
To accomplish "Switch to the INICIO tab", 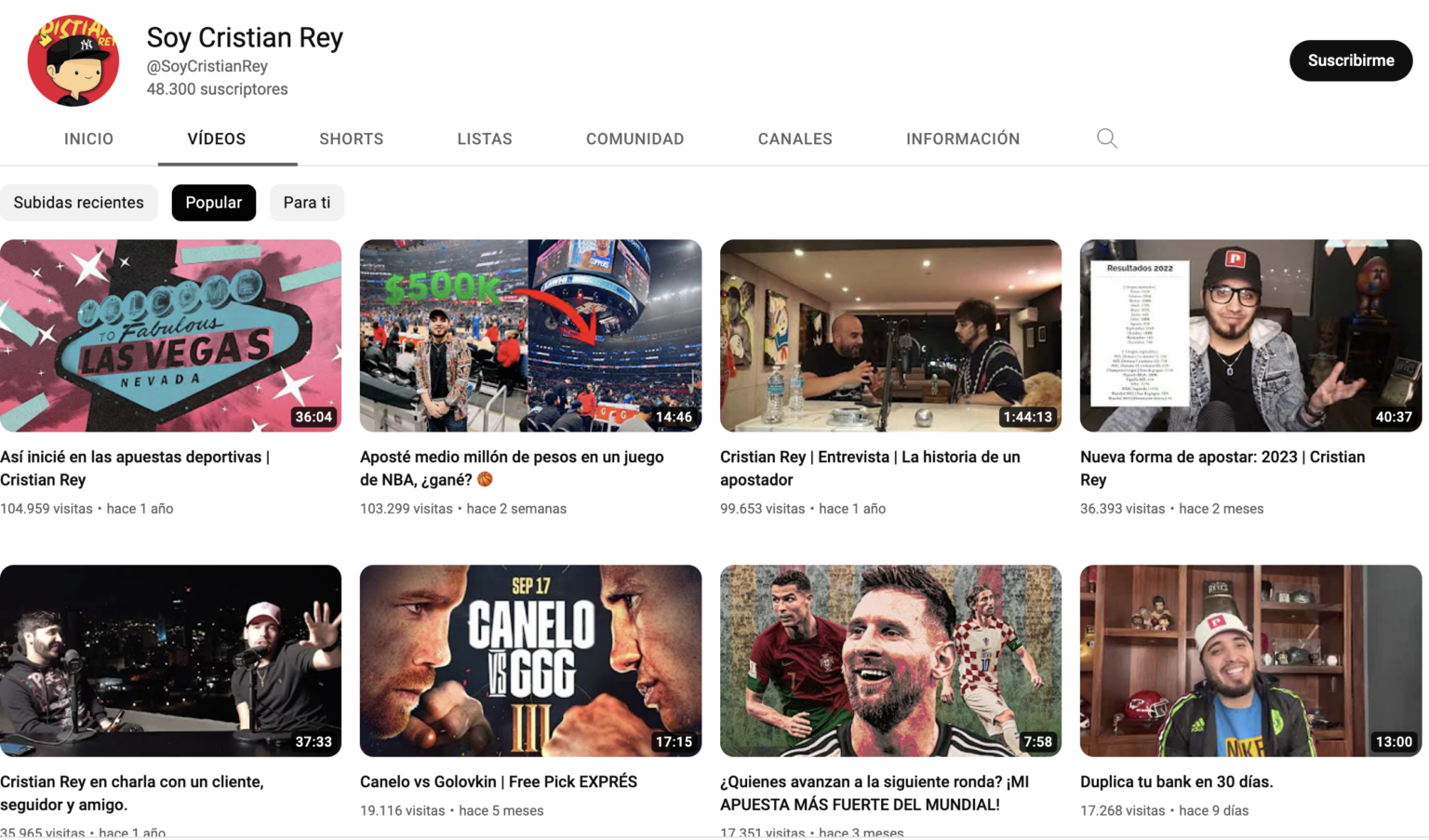I will pos(88,139).
